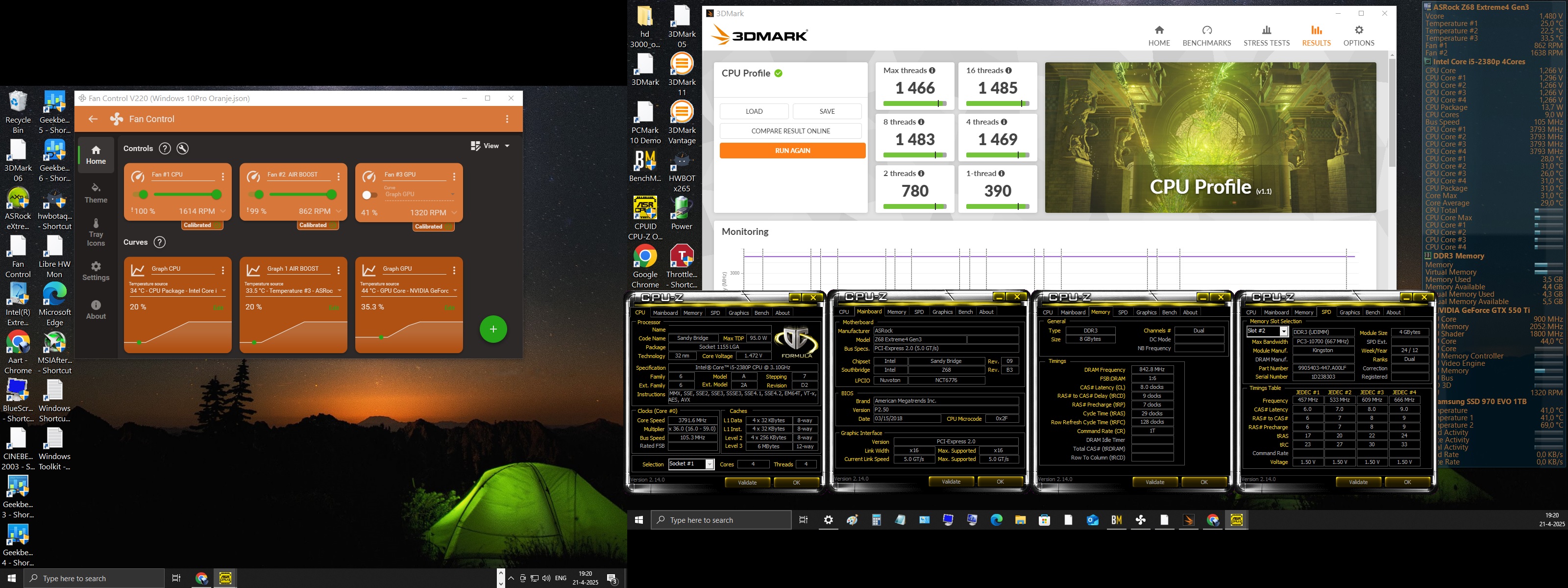Open the Throttle shortcut desktop icon

(x=682, y=267)
